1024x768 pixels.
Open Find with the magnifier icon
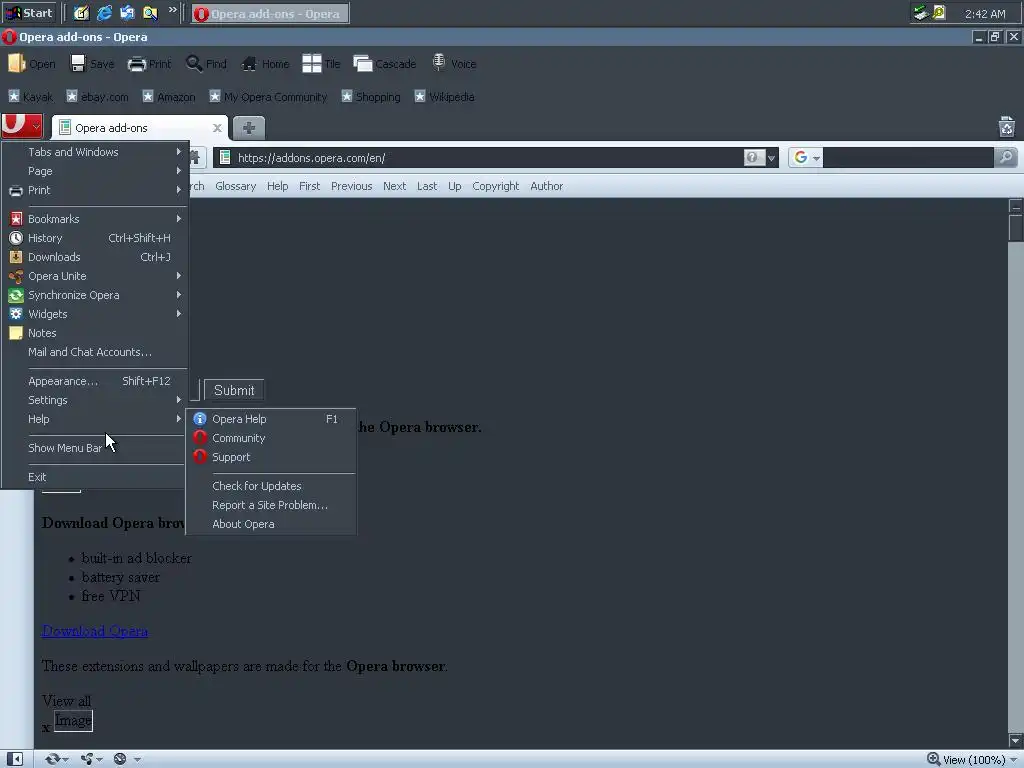[194, 63]
